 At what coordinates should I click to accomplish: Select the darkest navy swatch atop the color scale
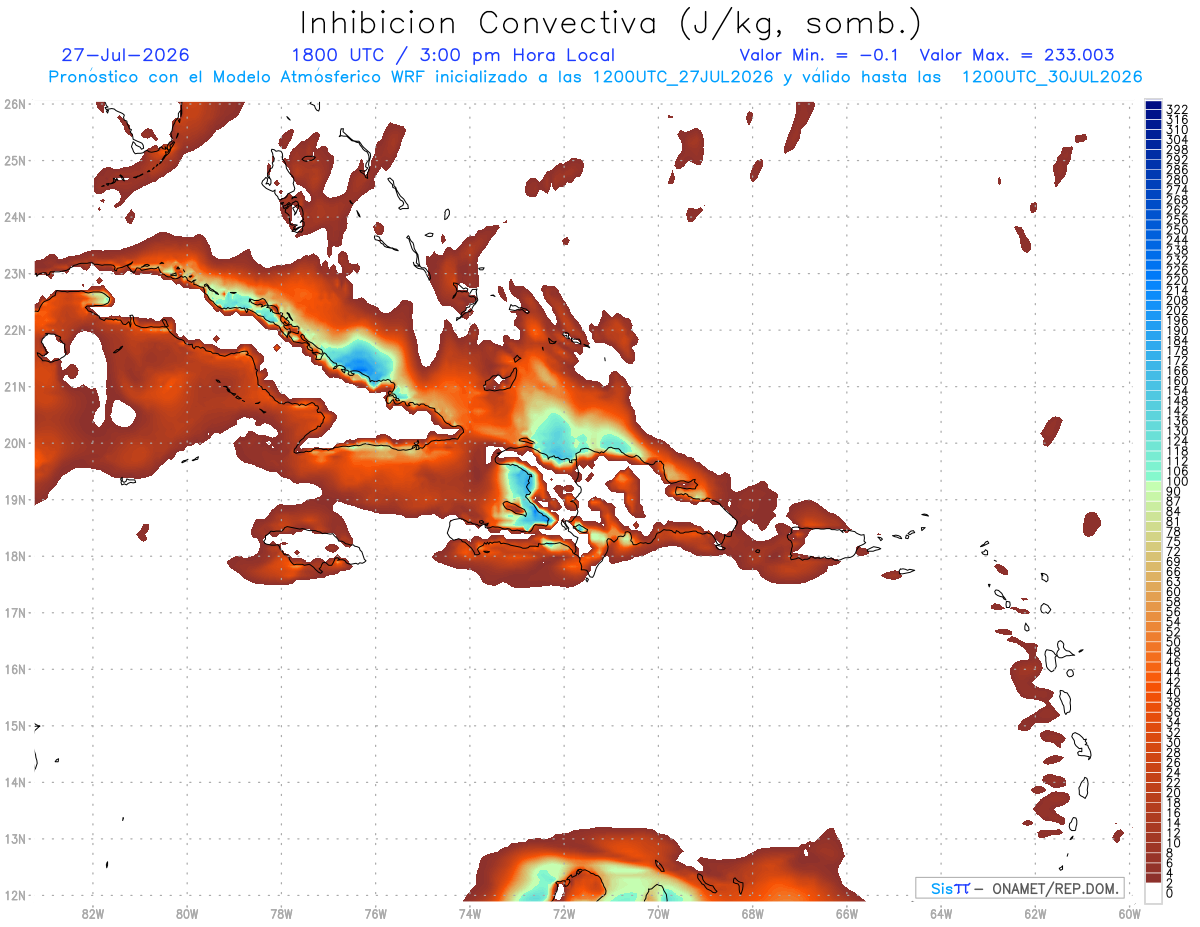pyautogui.click(x=1154, y=106)
